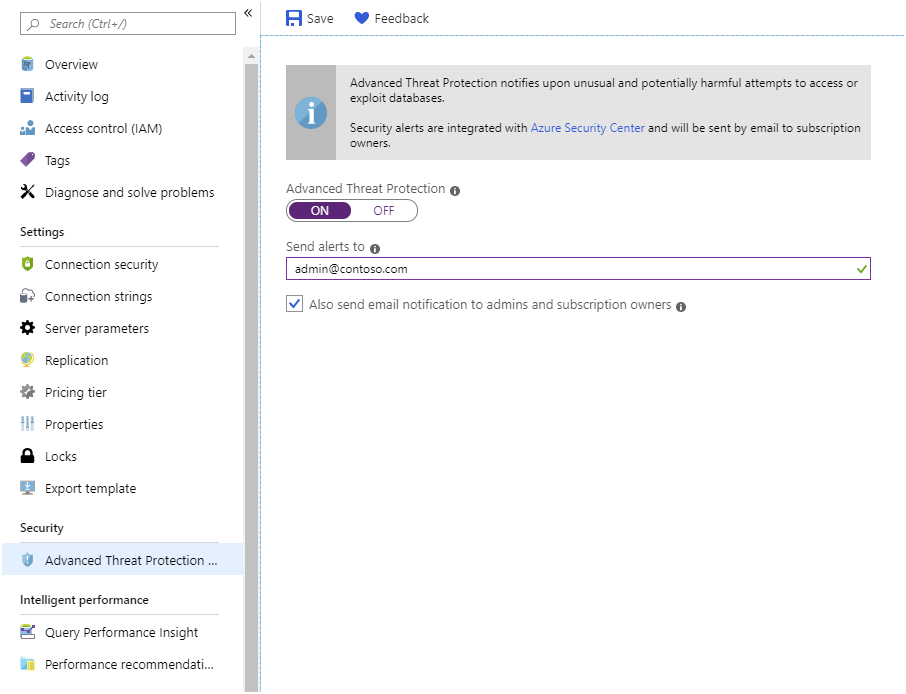Click the Export template icon
The height and width of the screenshot is (694, 906).
(27, 488)
